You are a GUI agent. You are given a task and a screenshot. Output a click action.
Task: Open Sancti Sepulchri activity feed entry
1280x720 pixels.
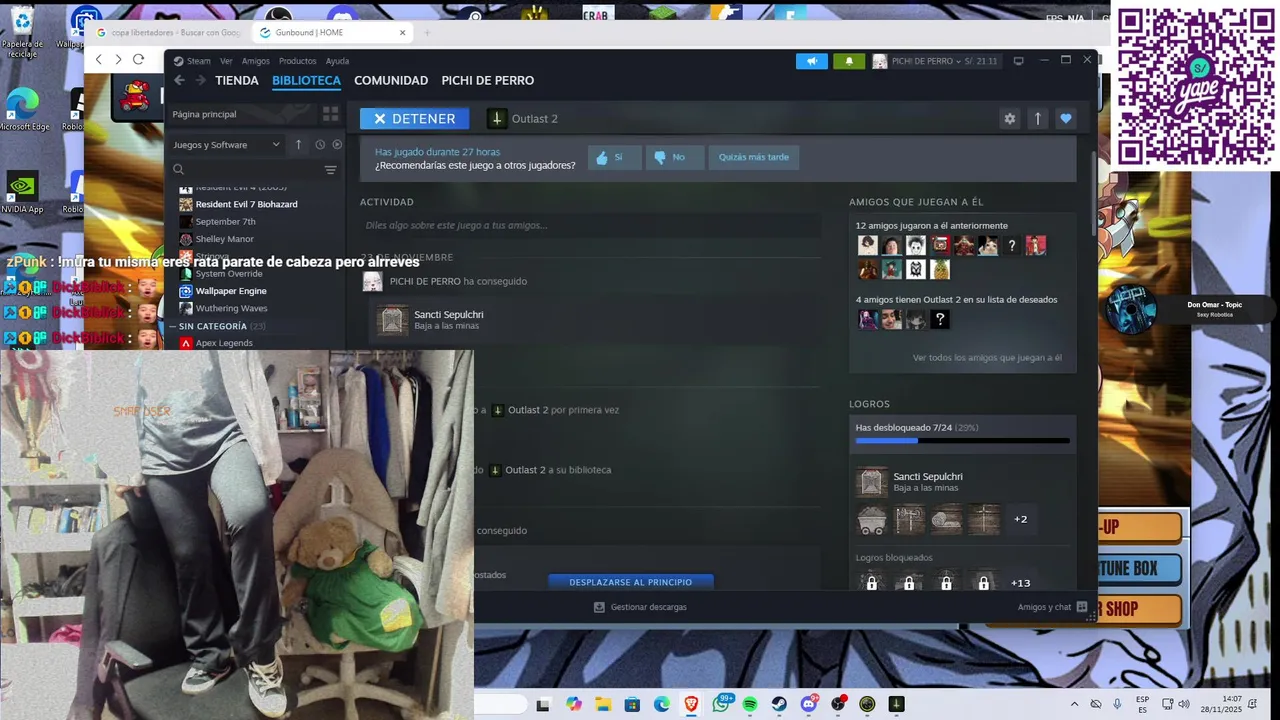[450, 320]
